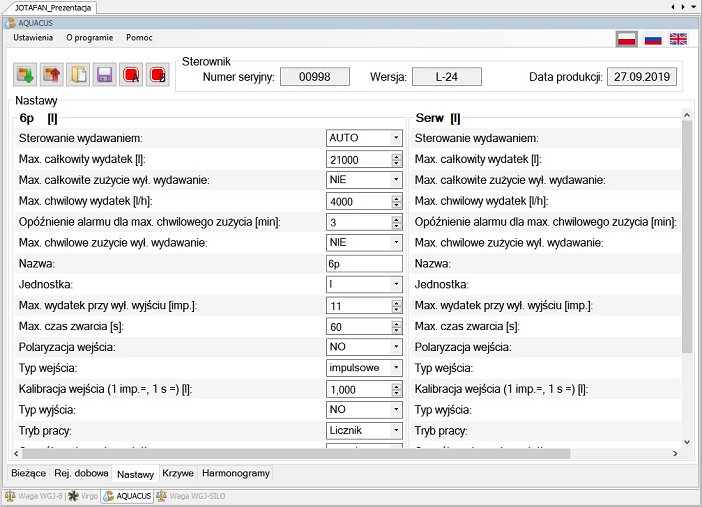This screenshot has height=507, width=702.
Task: Click the Max. czas zwarcia stepper arrows
Action: tap(396, 327)
